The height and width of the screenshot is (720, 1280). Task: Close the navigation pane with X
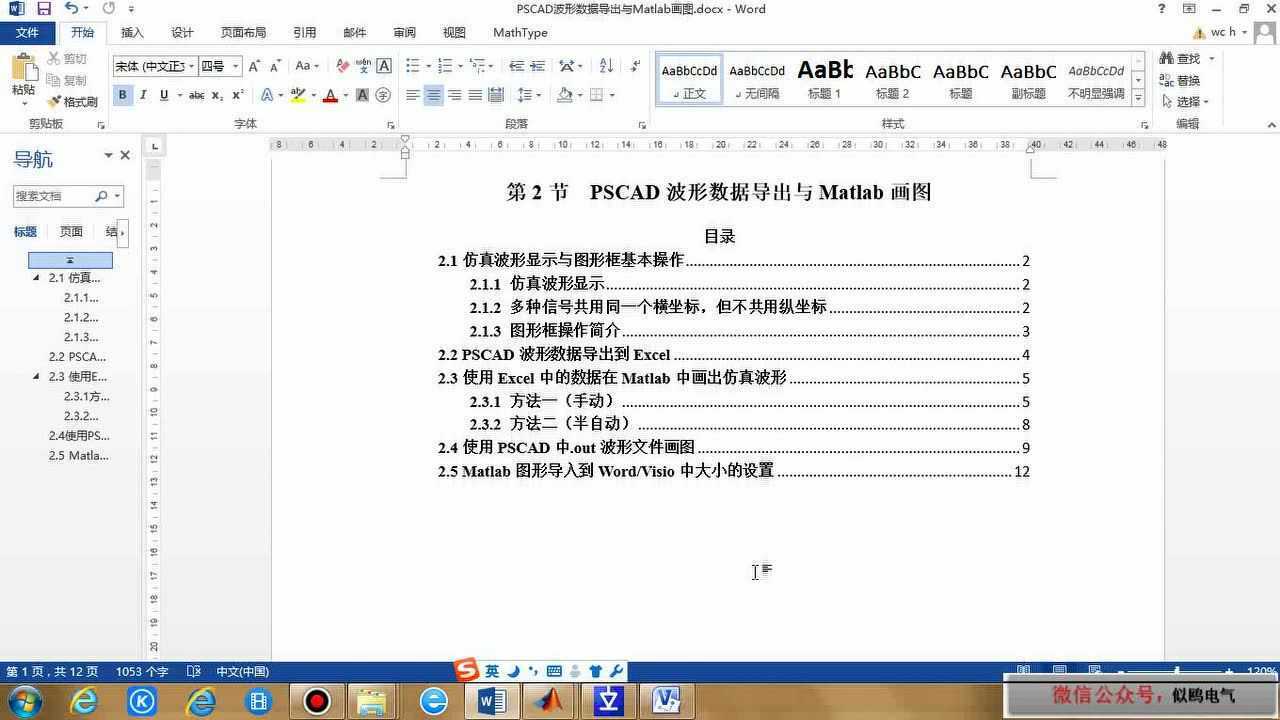point(125,155)
